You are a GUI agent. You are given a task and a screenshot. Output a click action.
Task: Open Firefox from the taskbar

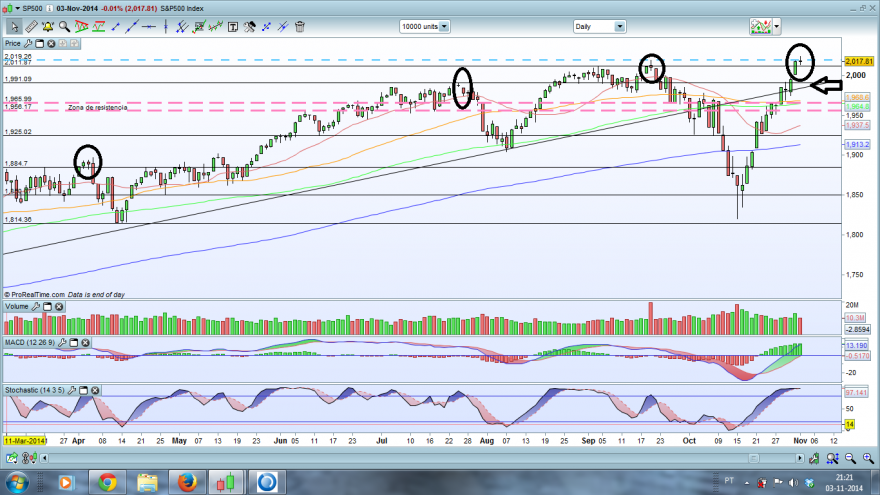click(187, 483)
